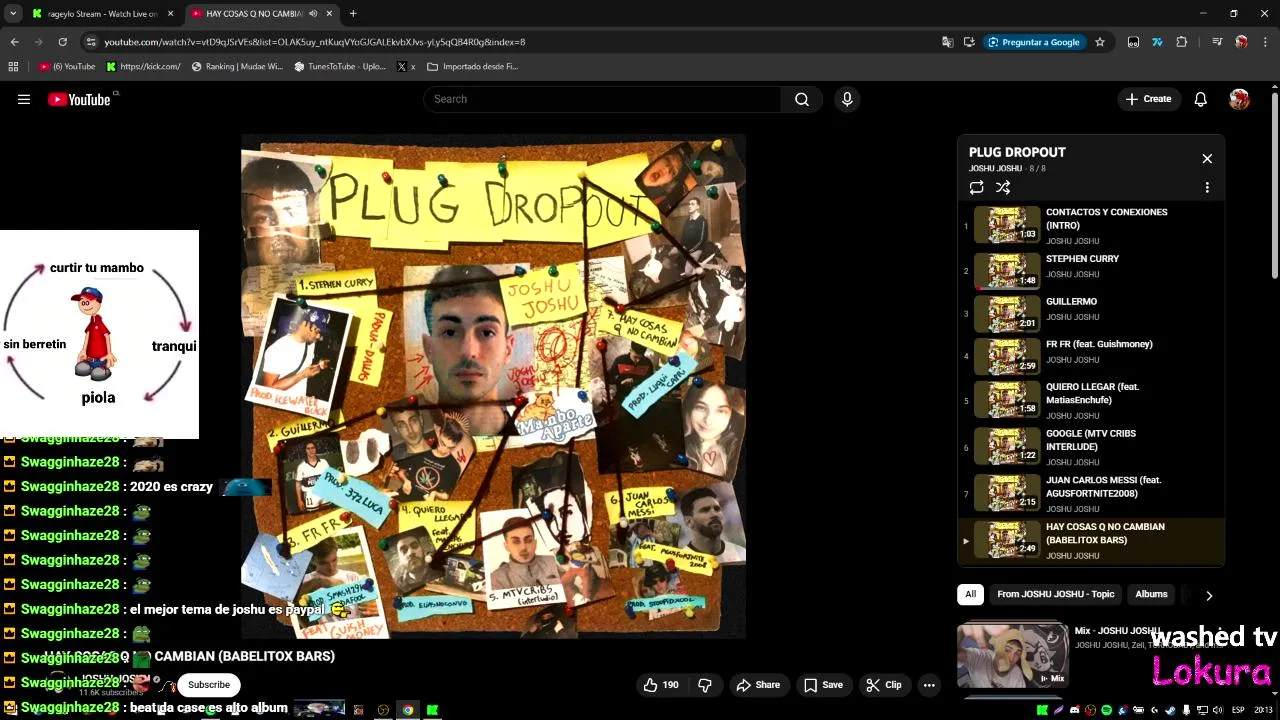This screenshot has width=1280, height=720.
Task: Open YouTube notifications bell
Action: click(1201, 99)
